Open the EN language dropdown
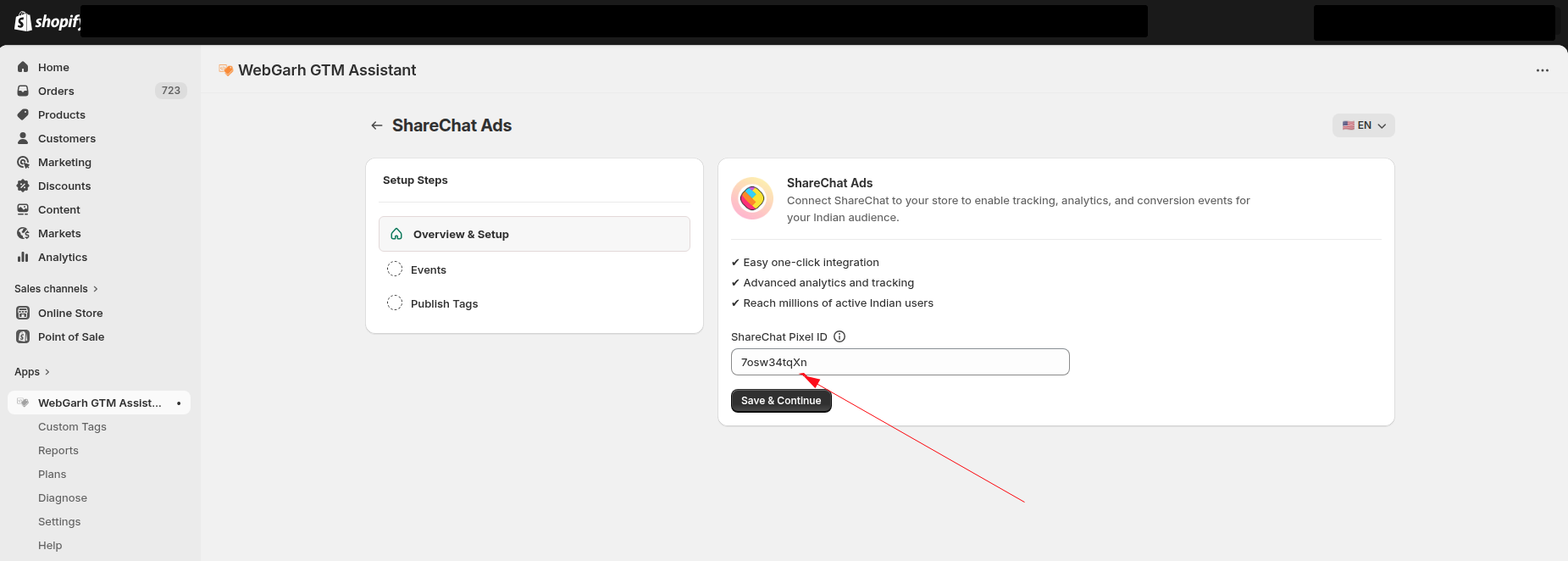1568x561 pixels. [1363, 125]
